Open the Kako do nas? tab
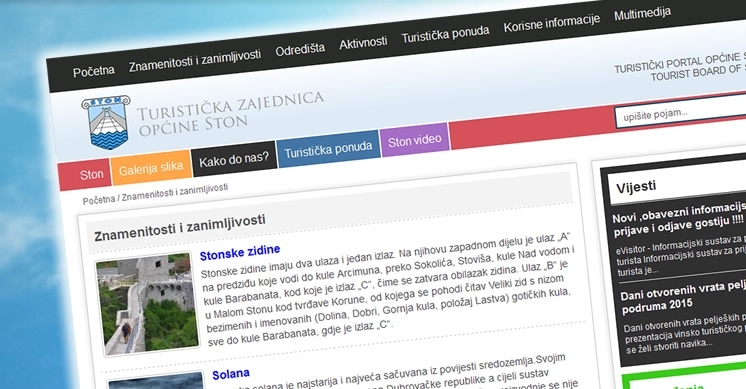The width and height of the screenshot is (746, 389). [x=234, y=159]
